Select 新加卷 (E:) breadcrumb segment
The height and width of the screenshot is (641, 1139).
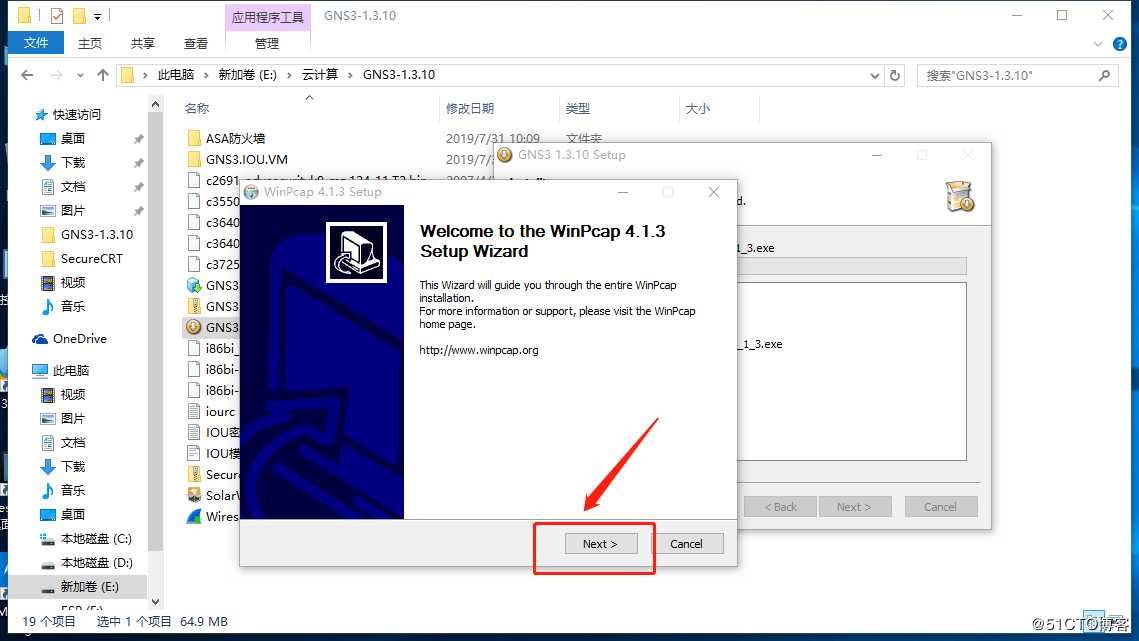(x=247, y=75)
